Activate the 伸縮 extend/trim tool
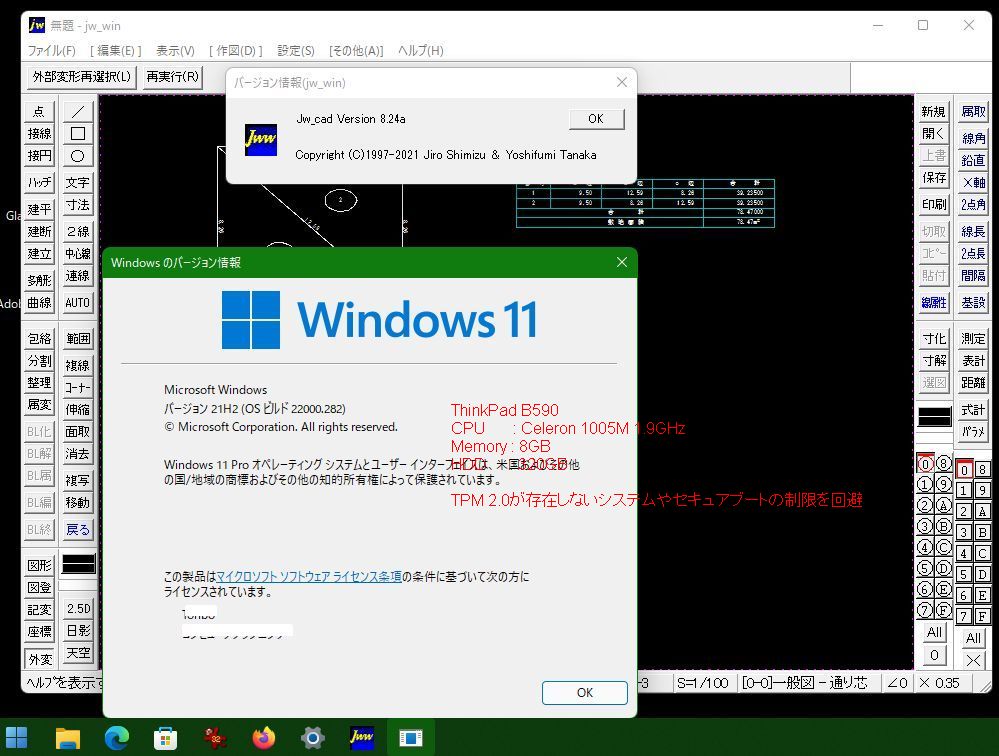 tap(78, 409)
